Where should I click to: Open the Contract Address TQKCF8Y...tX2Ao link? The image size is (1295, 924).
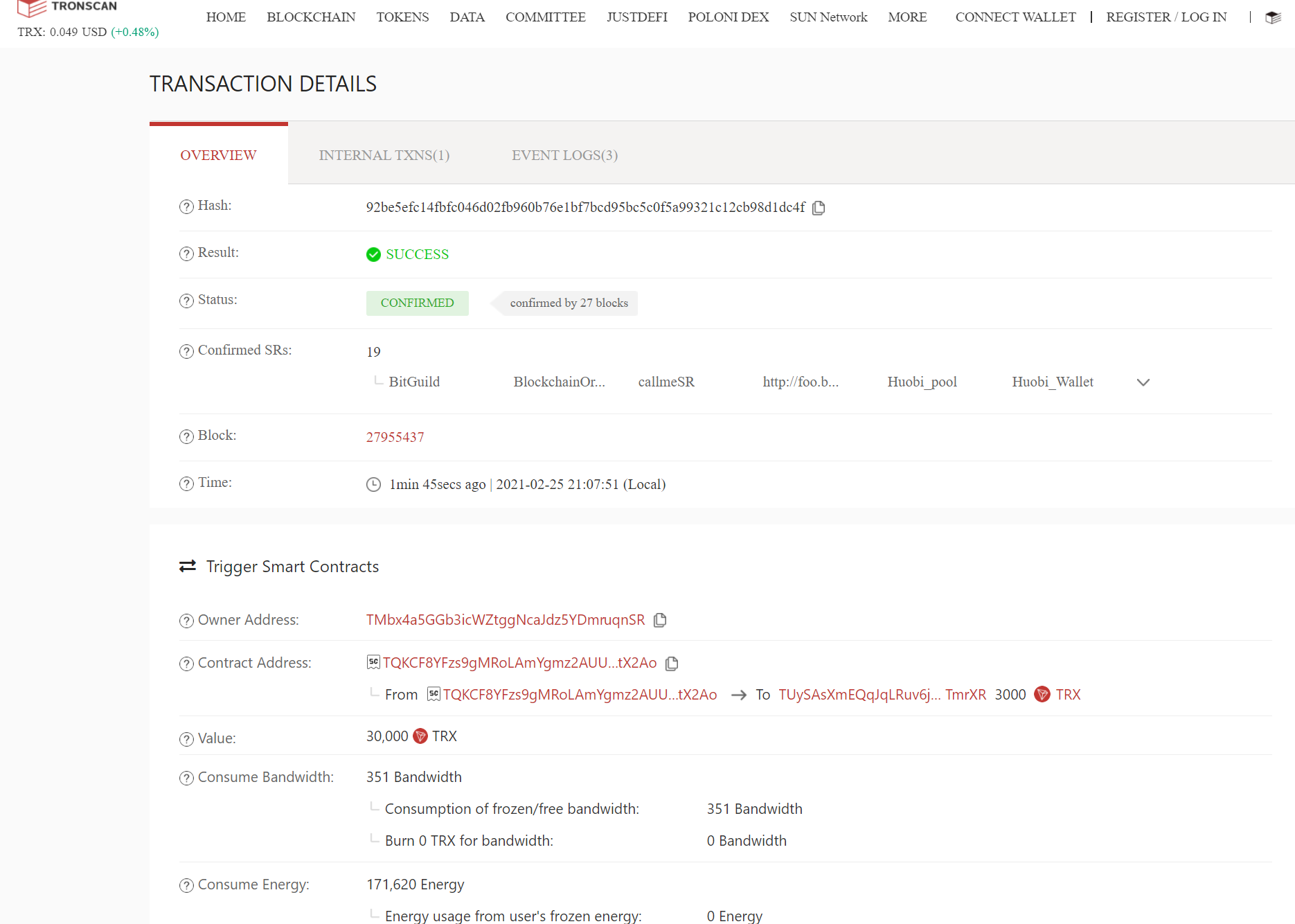tap(519, 663)
